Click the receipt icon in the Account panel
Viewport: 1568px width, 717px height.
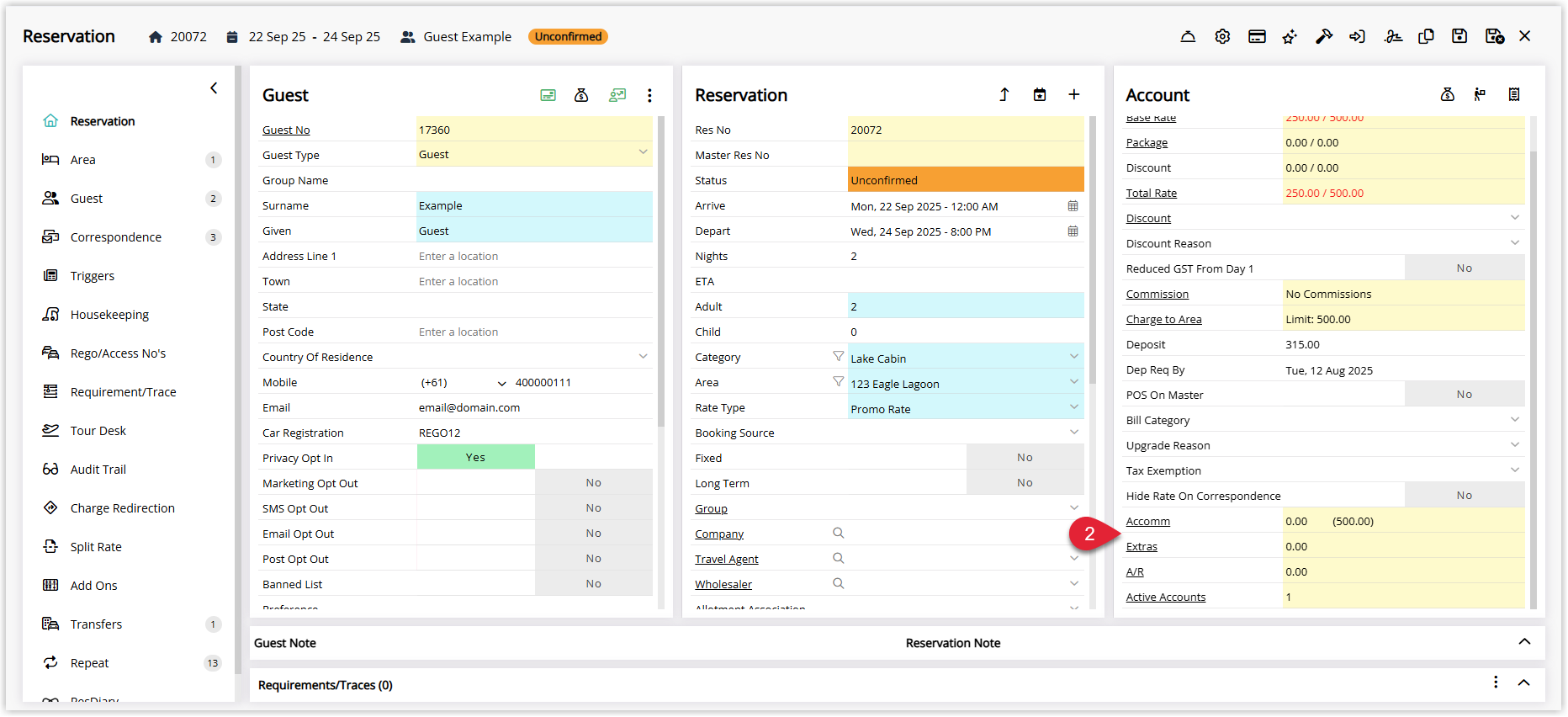tap(1514, 95)
